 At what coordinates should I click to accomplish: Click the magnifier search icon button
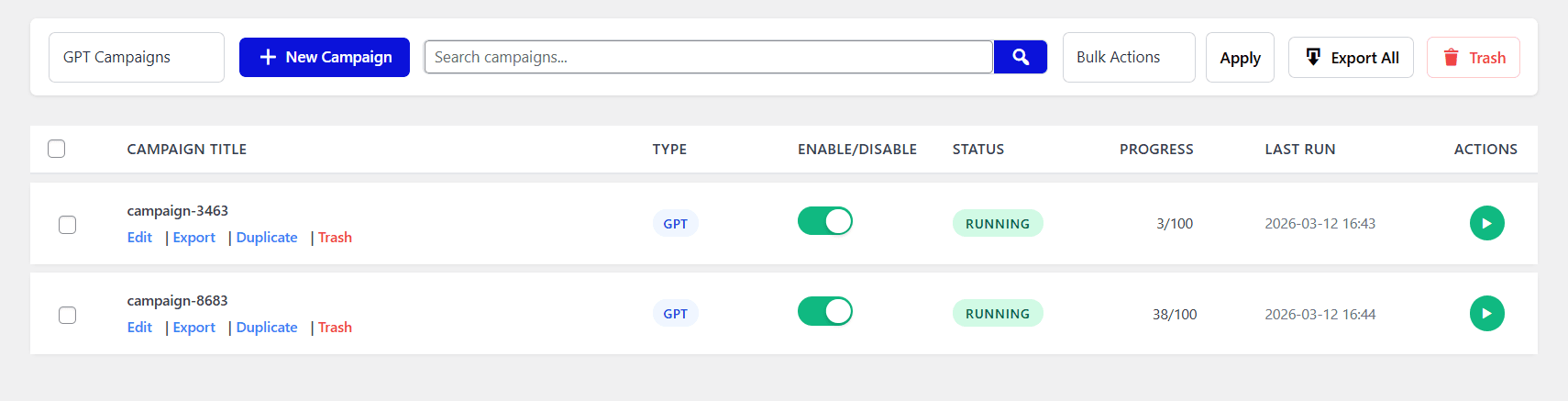click(1021, 57)
